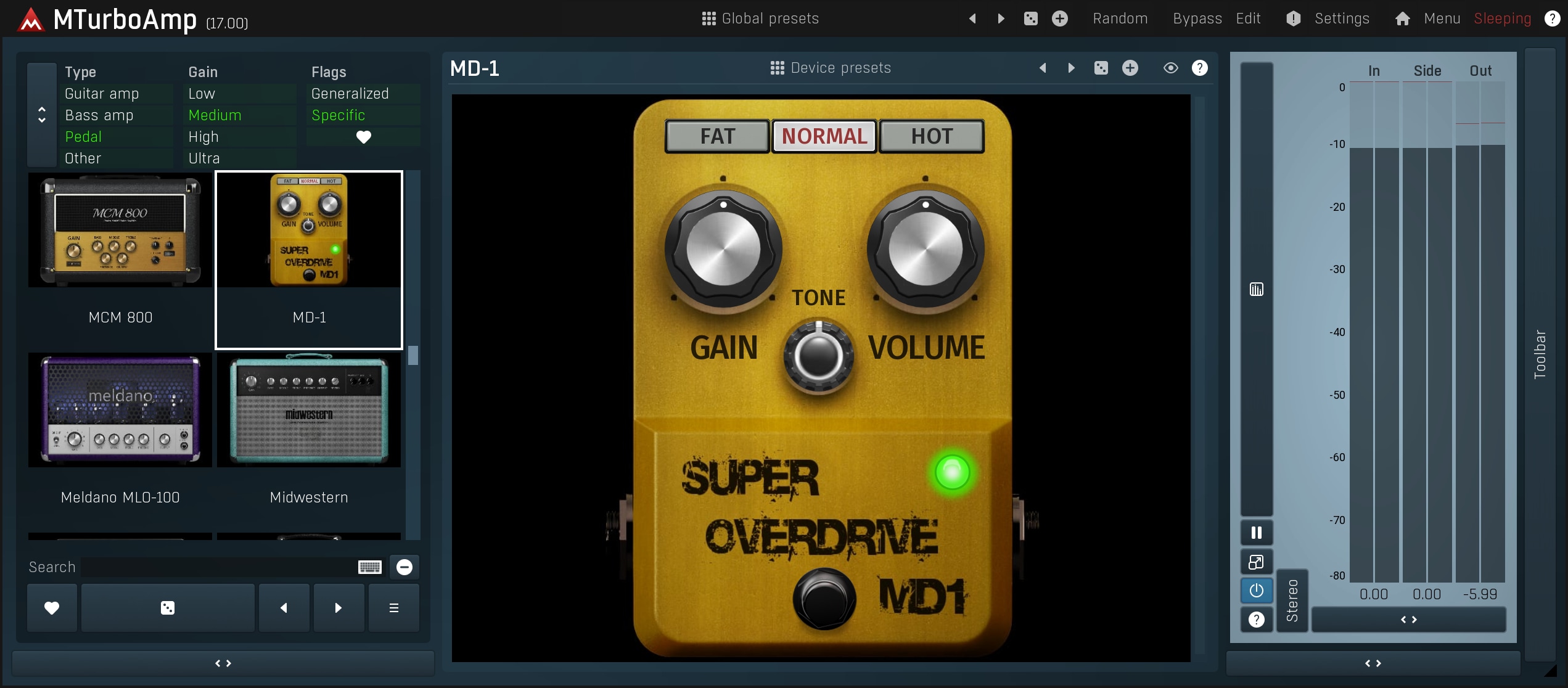Click the pedal's TONE knob
This screenshot has height=688, width=1568.
coord(818,356)
